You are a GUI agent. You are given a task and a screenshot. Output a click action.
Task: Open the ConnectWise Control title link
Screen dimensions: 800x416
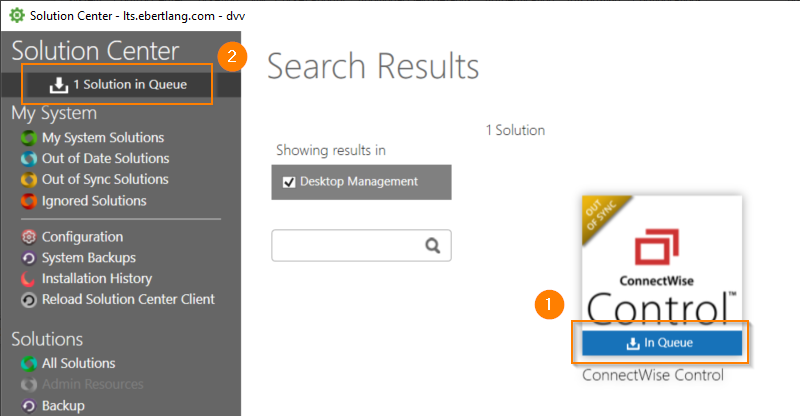click(x=652, y=376)
